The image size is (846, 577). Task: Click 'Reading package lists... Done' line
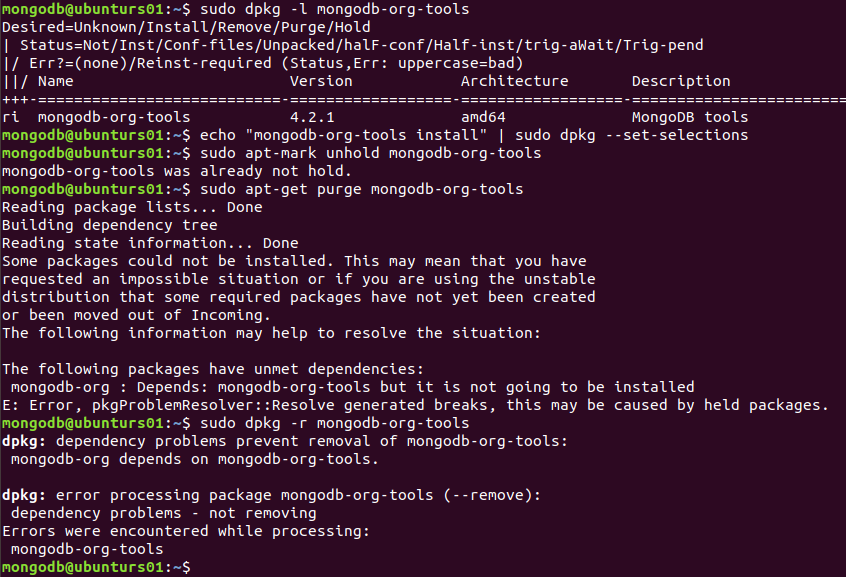pos(132,207)
